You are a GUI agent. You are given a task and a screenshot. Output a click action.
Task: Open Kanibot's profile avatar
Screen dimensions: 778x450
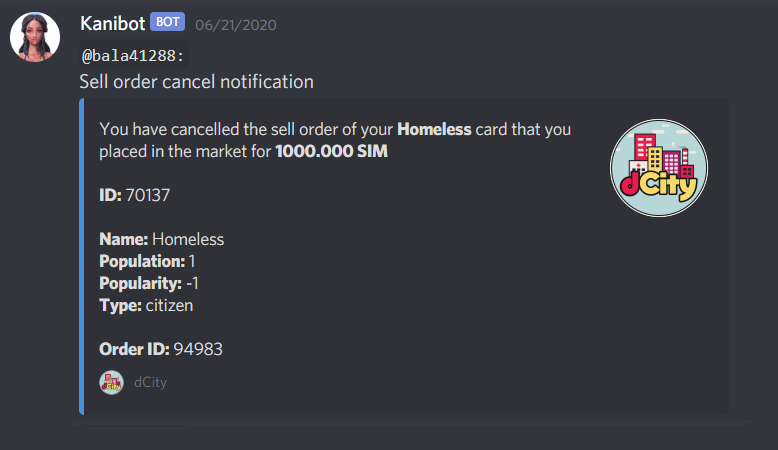click(35, 37)
